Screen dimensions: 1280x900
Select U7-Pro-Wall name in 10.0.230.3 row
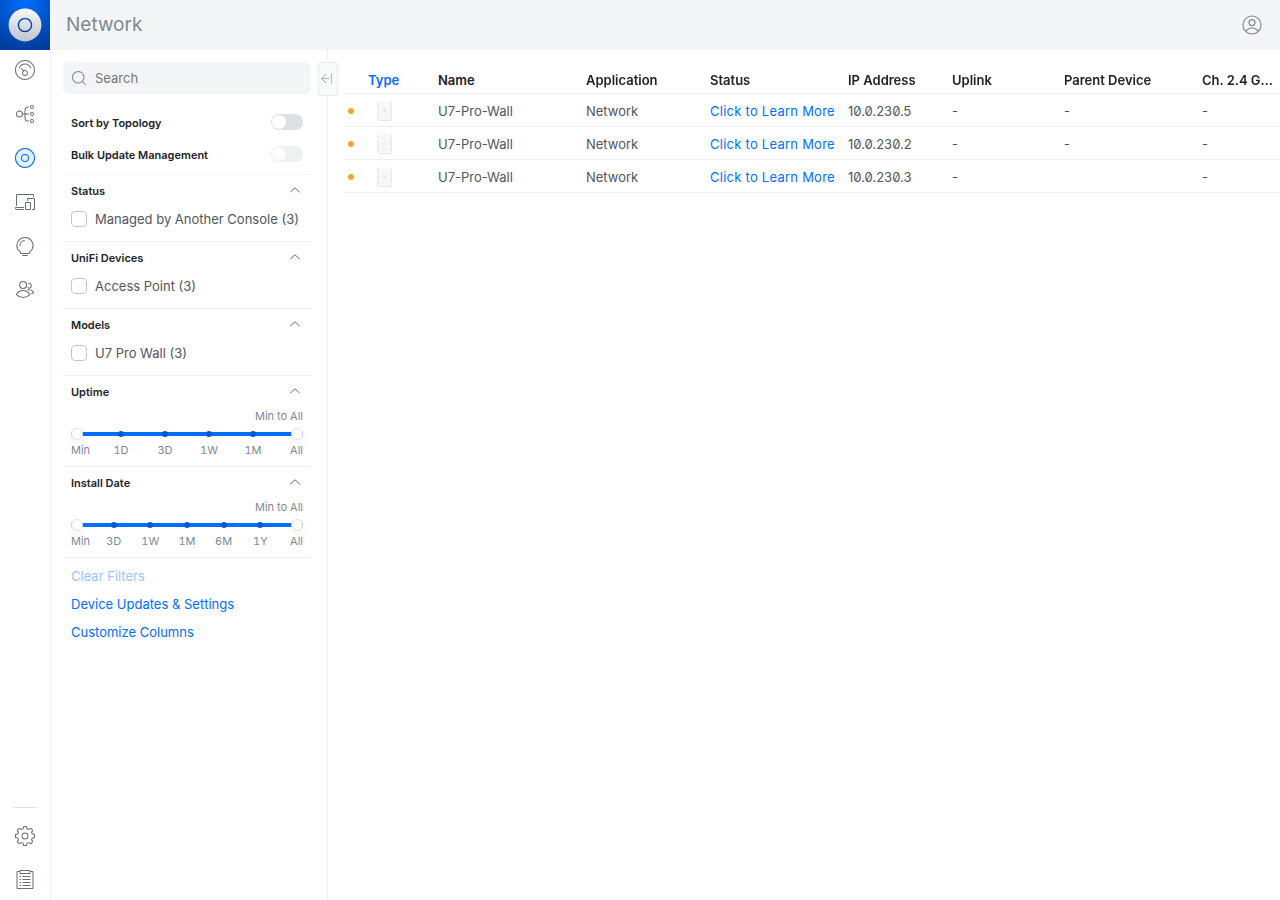[475, 177]
